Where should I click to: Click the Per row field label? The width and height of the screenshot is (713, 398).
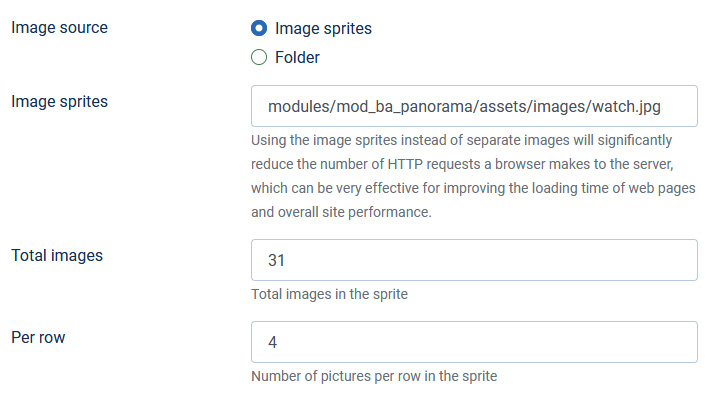pyautogui.click(x=38, y=338)
